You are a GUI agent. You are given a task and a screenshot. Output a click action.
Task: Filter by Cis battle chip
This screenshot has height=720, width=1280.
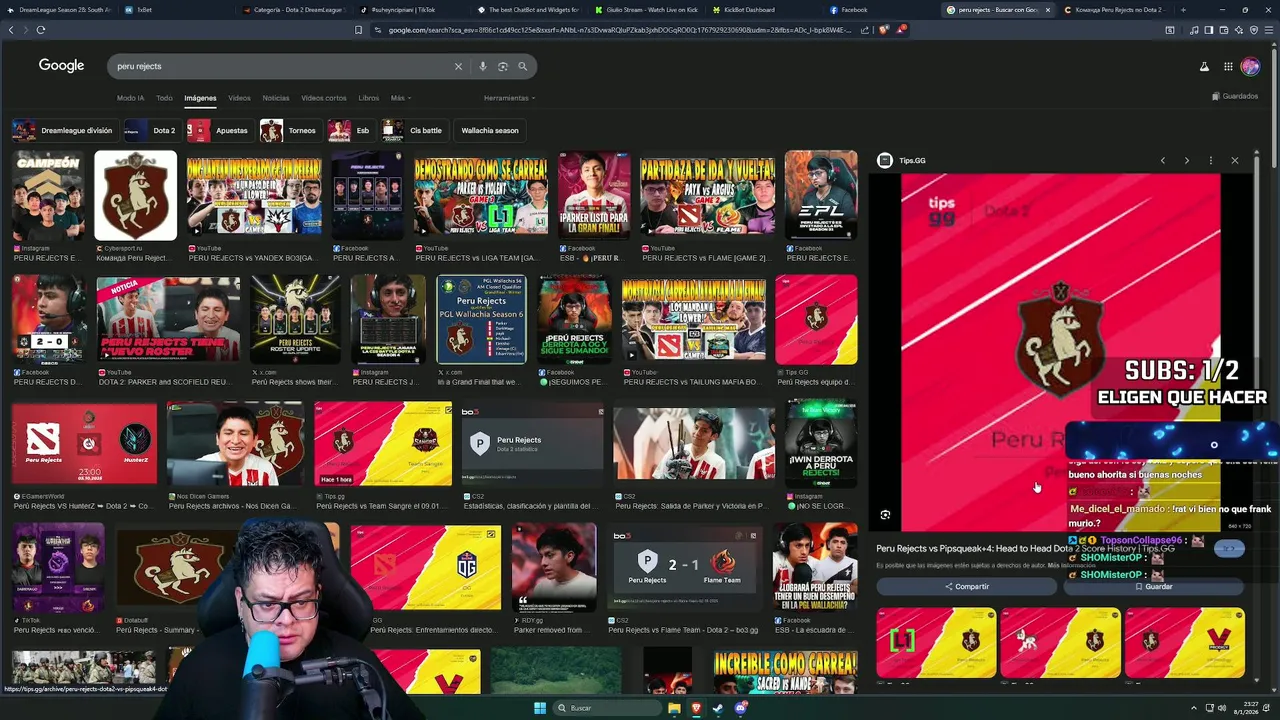(x=414, y=130)
